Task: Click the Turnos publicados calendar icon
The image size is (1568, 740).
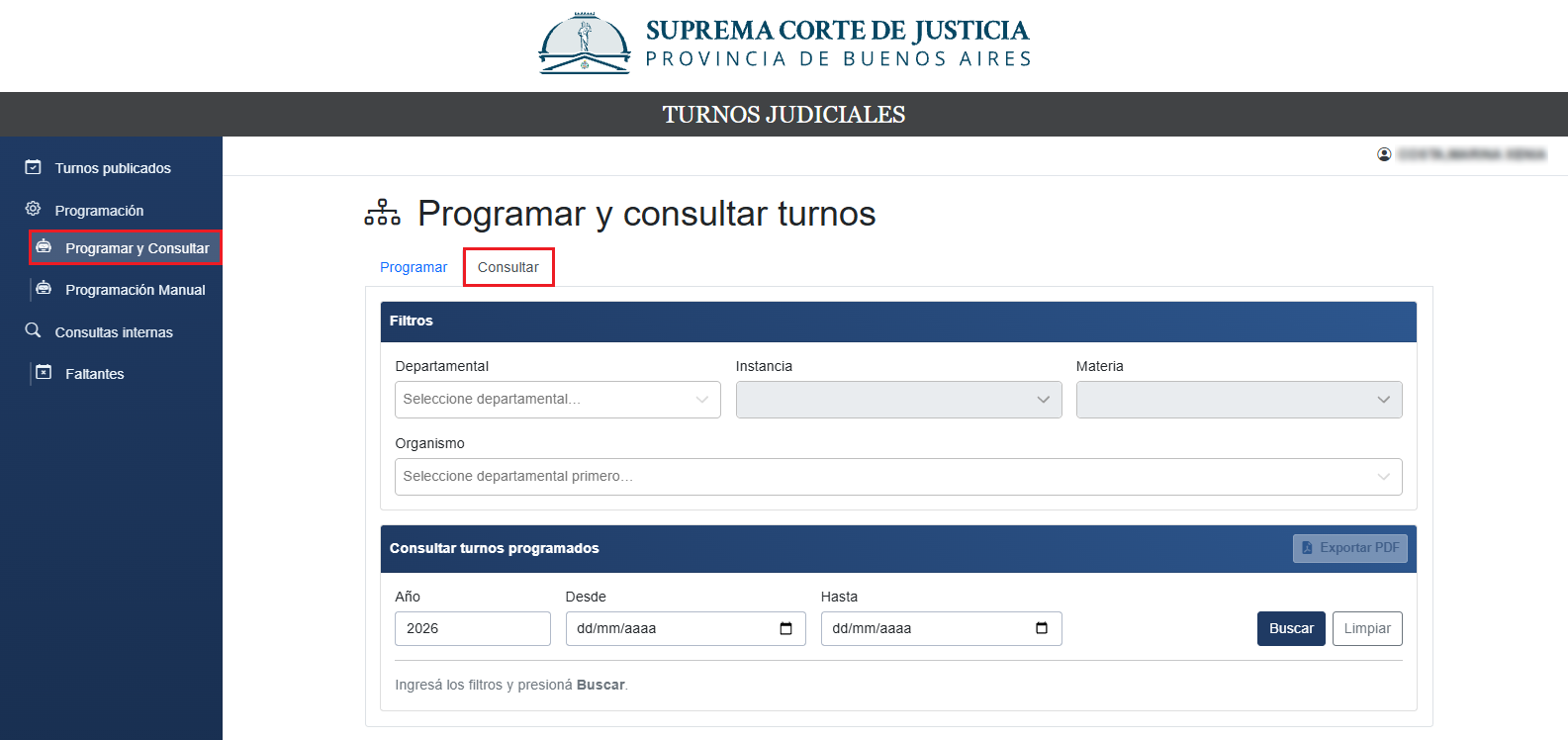Action: coord(33,167)
